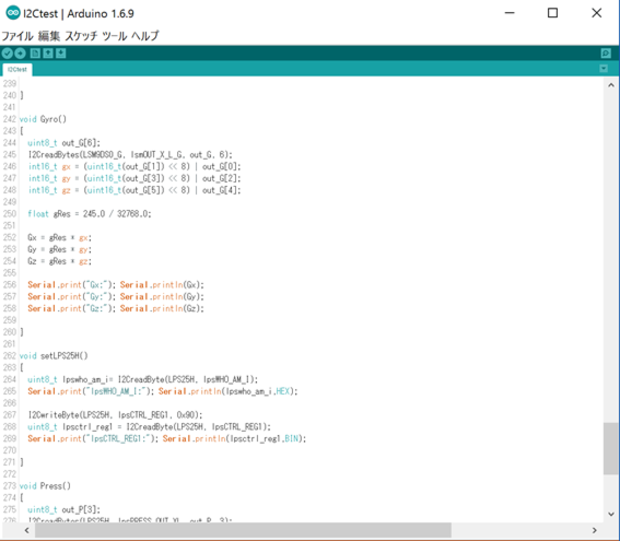Viewport: 620px width, 541px height.
Task: Click the scroll up arrow of editor
Action: 610,86
